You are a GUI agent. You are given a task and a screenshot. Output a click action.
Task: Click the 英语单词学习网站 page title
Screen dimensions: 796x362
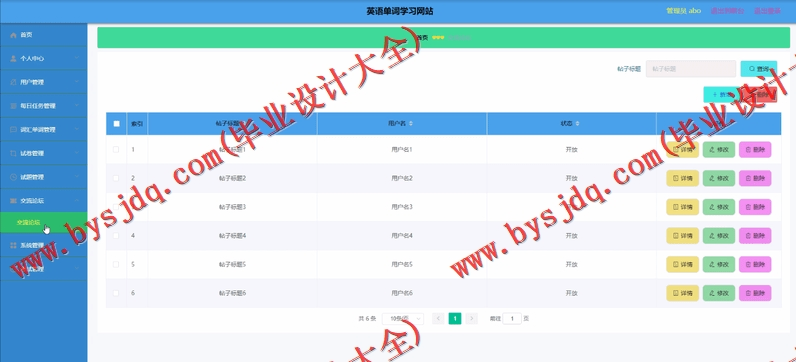tap(400, 11)
